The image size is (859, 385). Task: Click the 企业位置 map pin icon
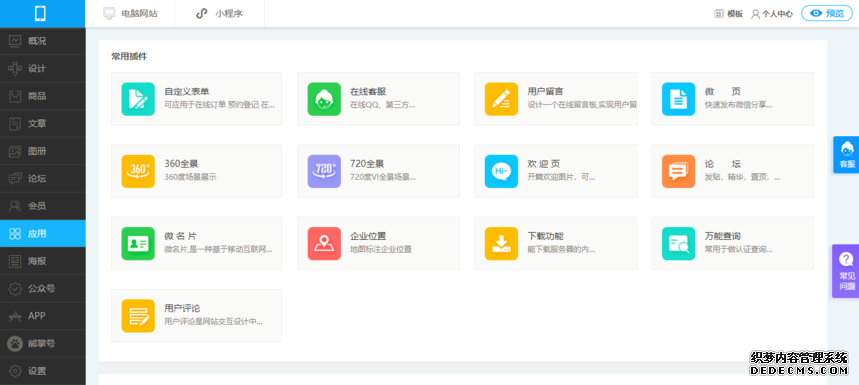click(324, 244)
